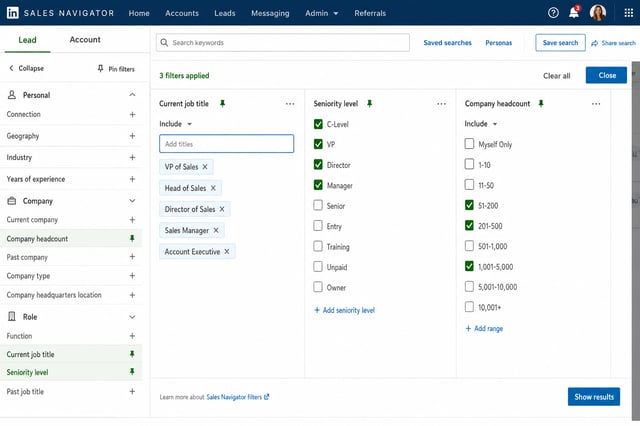Uncheck the Director seniority checkbox

(x=318, y=164)
